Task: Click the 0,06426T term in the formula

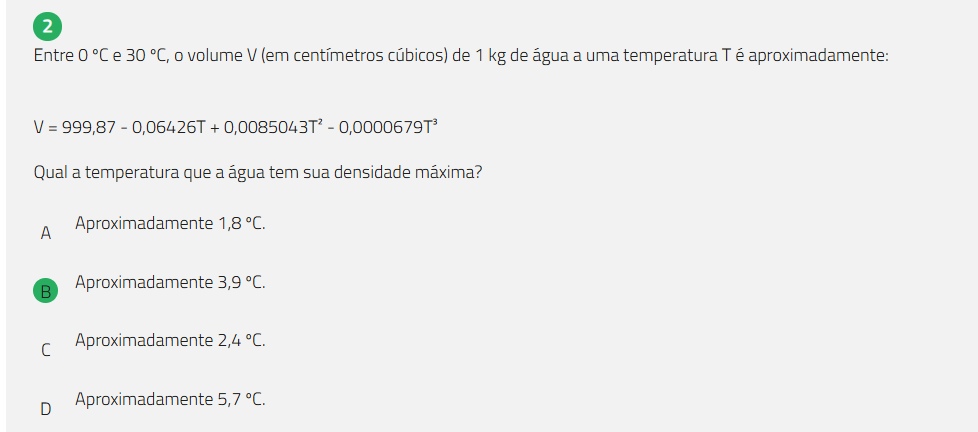Action: click(x=169, y=127)
